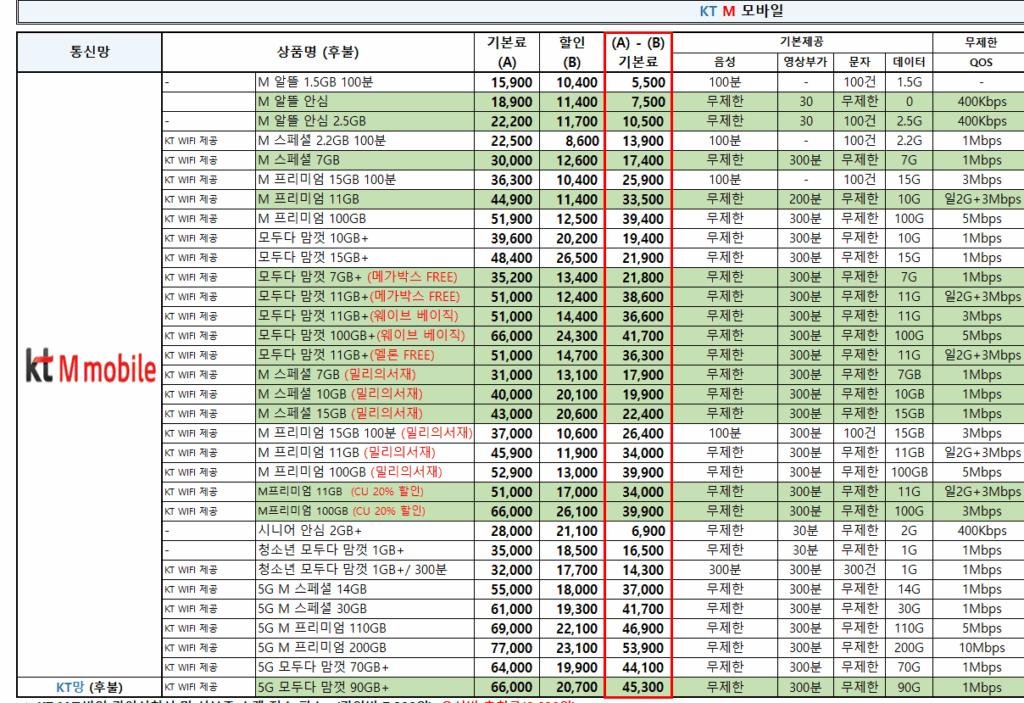Screen dimensions: 1024x703
Task: Select '모두다 맘껏 11GB+(멜론 FREE)' plan
Action: 346,355
